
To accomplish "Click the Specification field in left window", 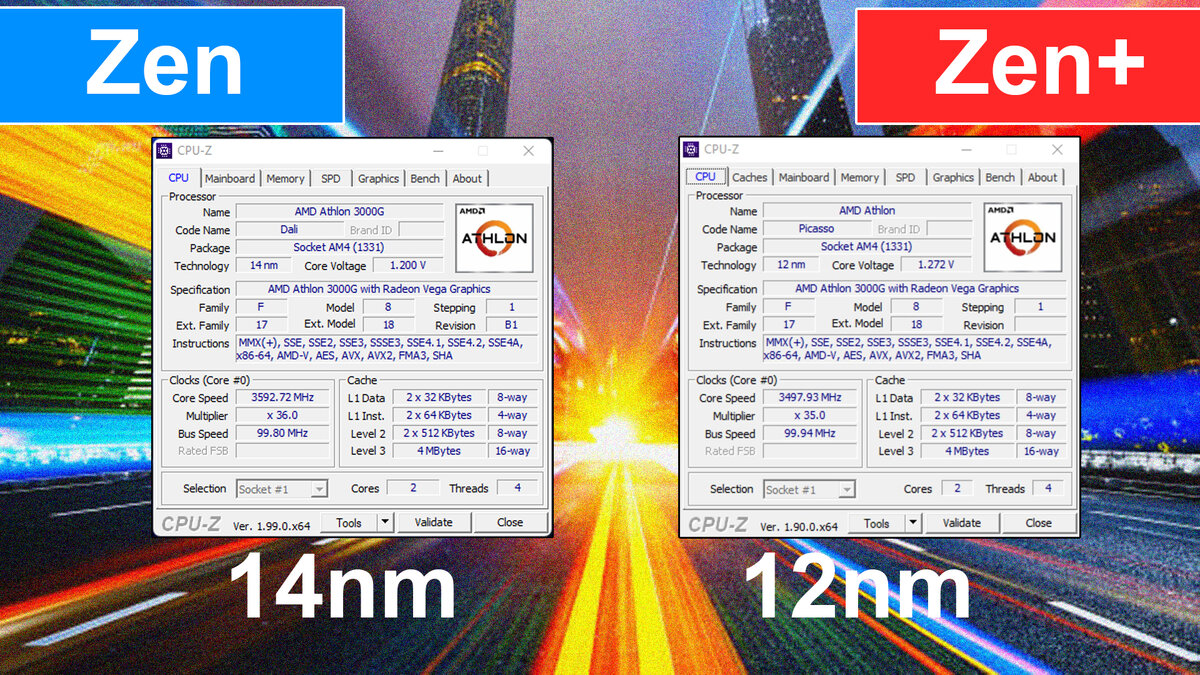I will pyautogui.click(x=387, y=289).
